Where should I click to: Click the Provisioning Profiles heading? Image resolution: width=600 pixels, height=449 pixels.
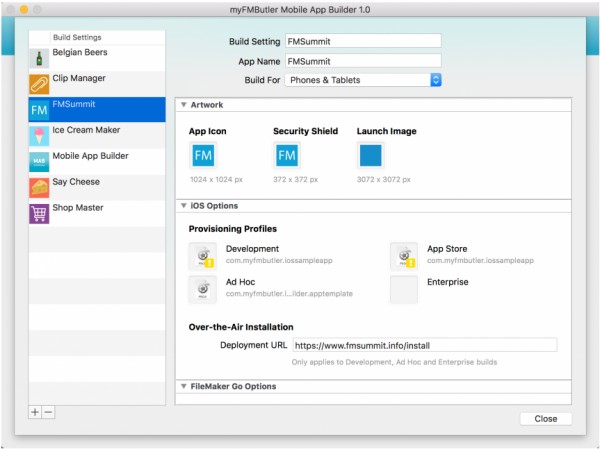pyautogui.click(x=233, y=229)
